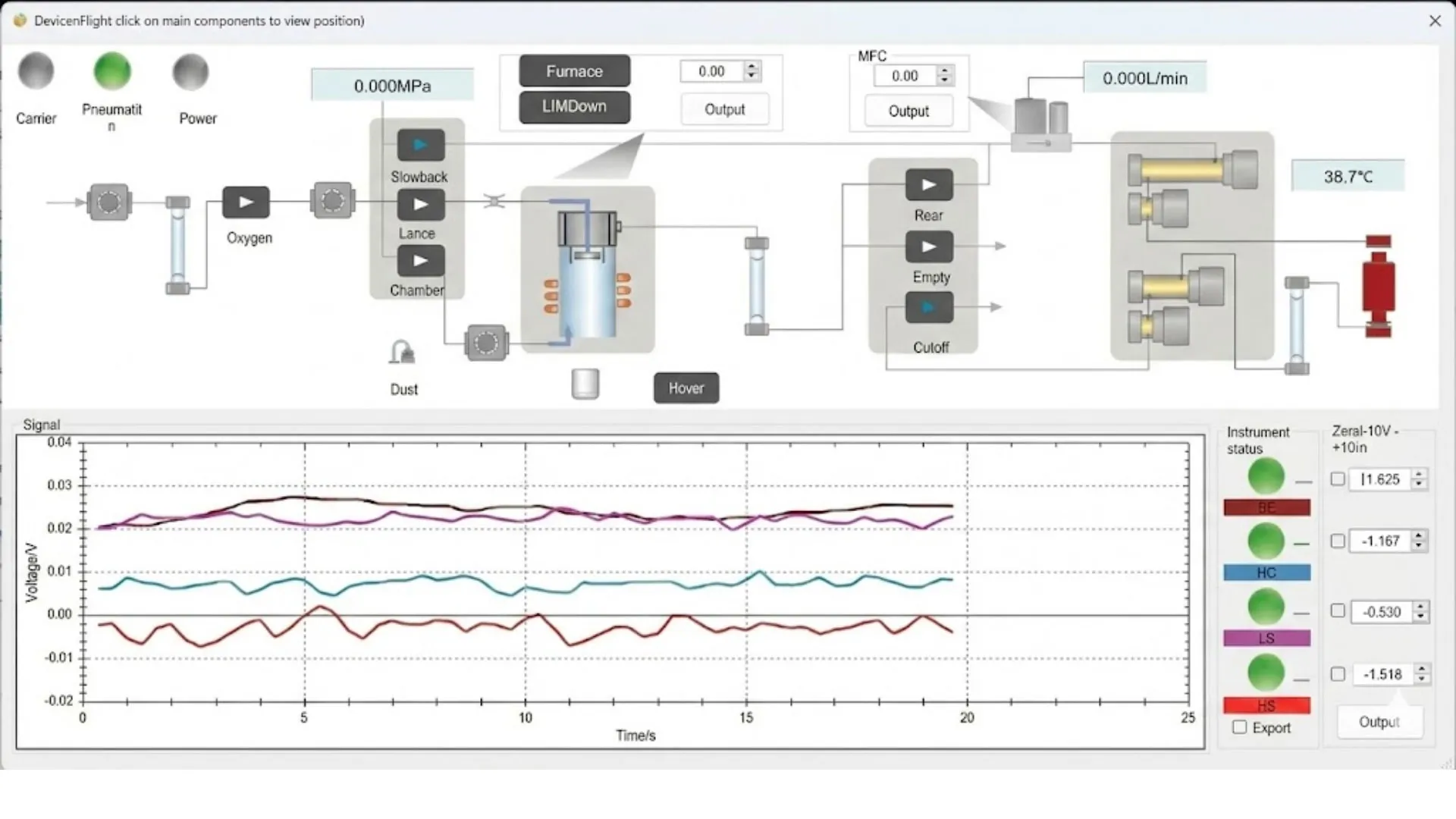Decrease the MFC value using down arrow
The width and height of the screenshot is (1456, 819).
944,80
